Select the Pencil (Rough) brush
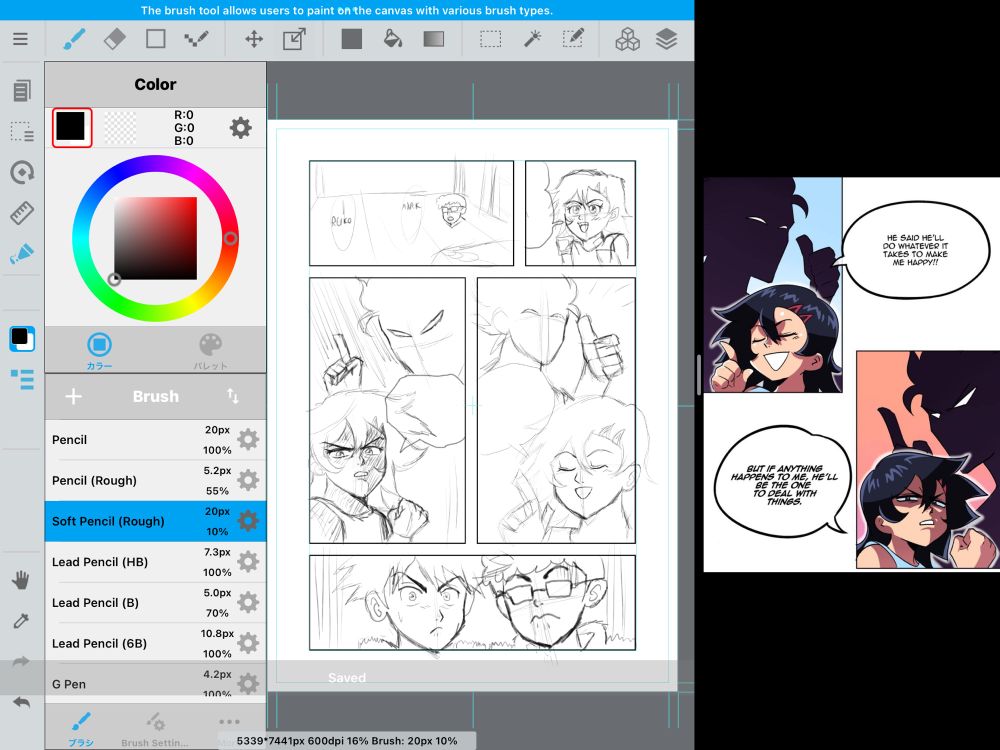1000x750 pixels. [x=155, y=480]
